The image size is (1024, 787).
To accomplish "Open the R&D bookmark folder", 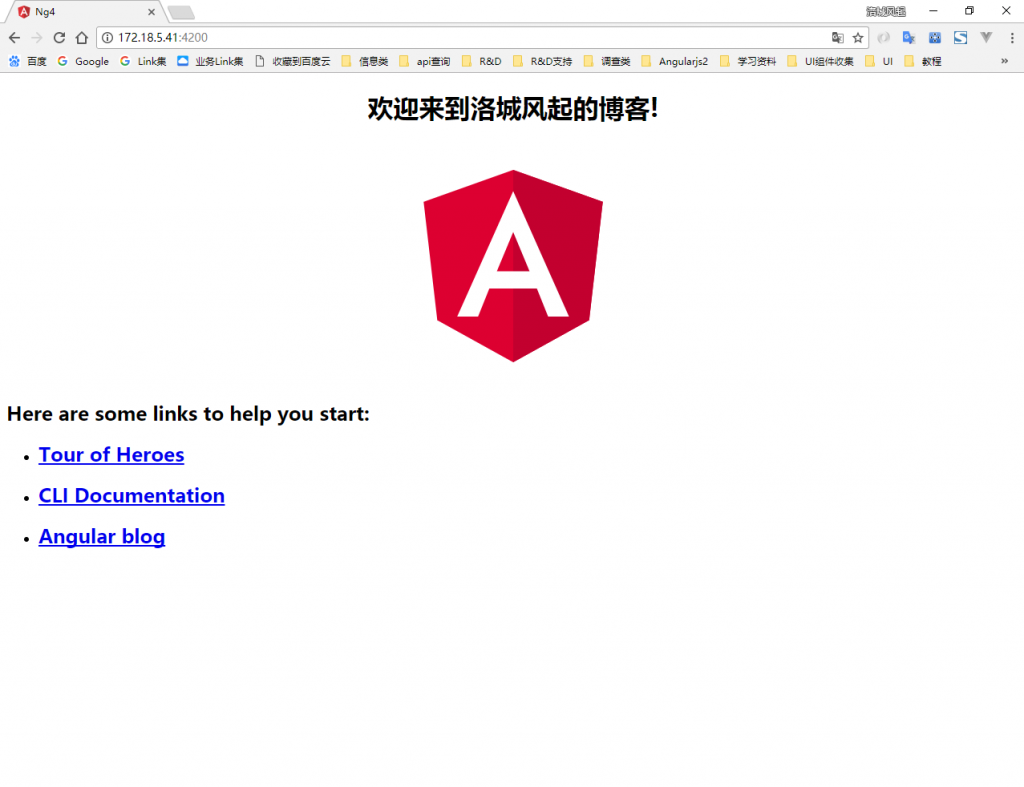I will (x=481, y=61).
